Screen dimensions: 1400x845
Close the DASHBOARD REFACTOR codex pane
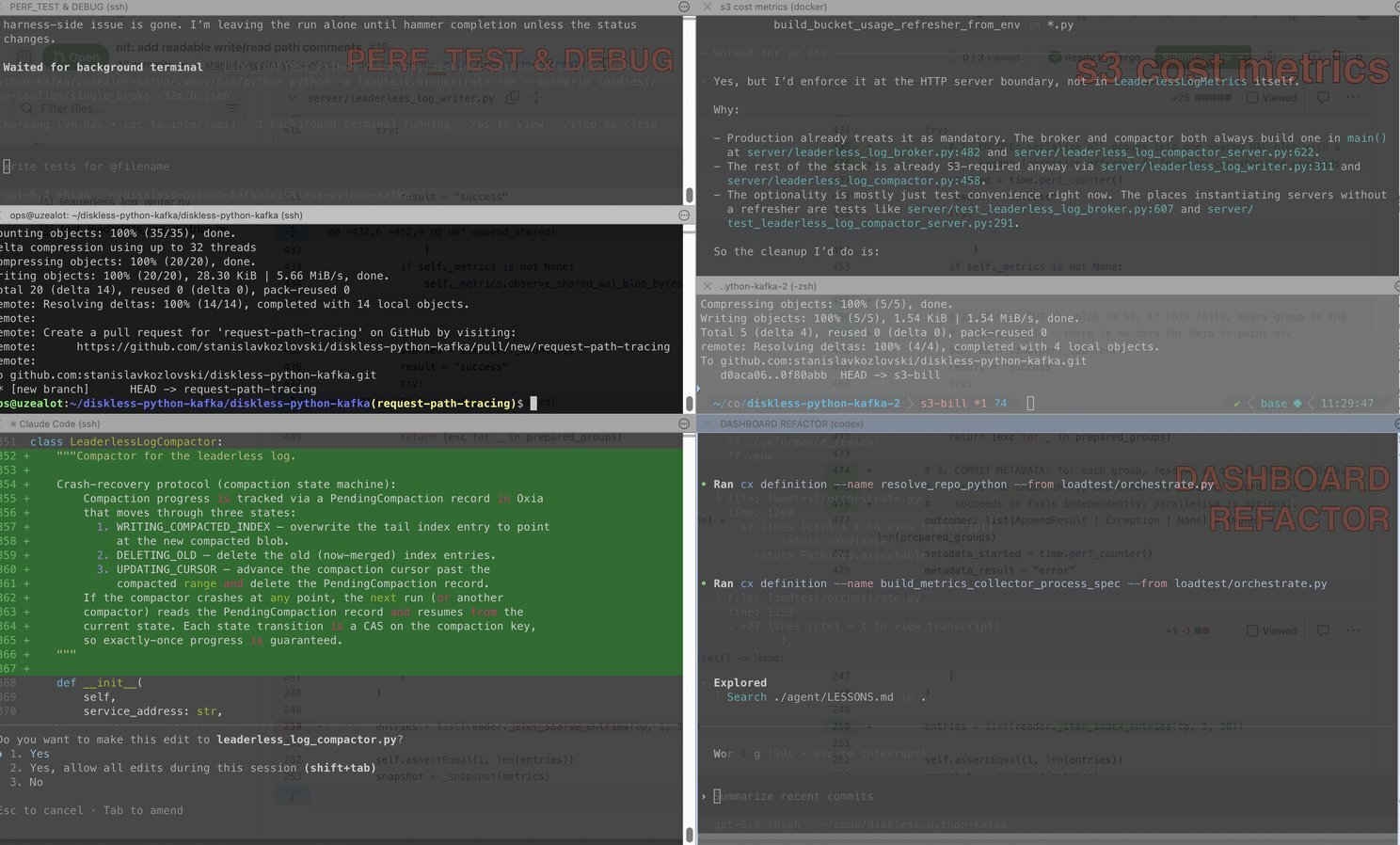pos(708,423)
